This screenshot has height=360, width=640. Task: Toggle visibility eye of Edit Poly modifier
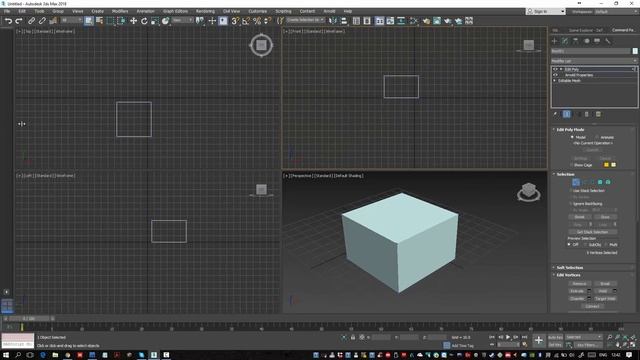(x=555, y=69)
